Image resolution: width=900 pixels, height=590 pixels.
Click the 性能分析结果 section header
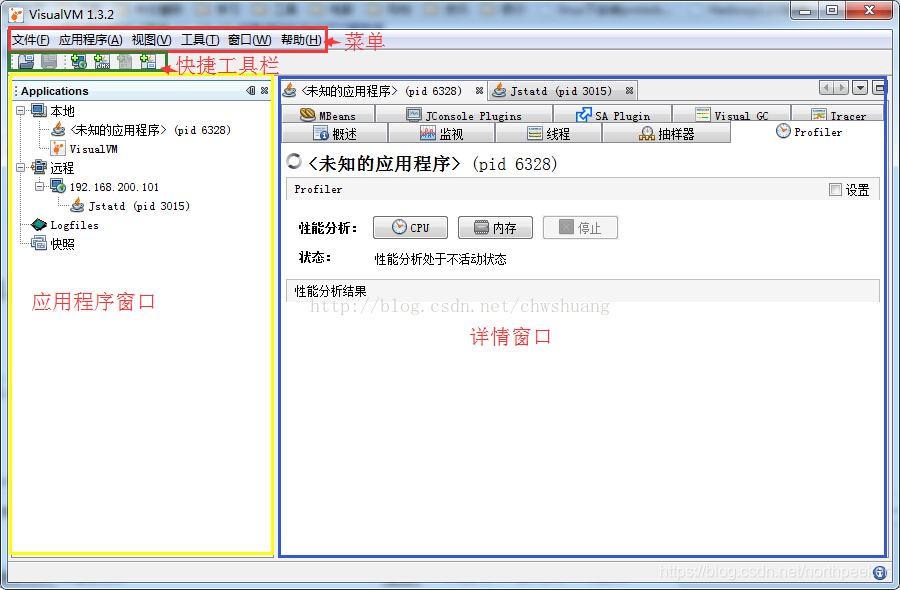pos(583,291)
